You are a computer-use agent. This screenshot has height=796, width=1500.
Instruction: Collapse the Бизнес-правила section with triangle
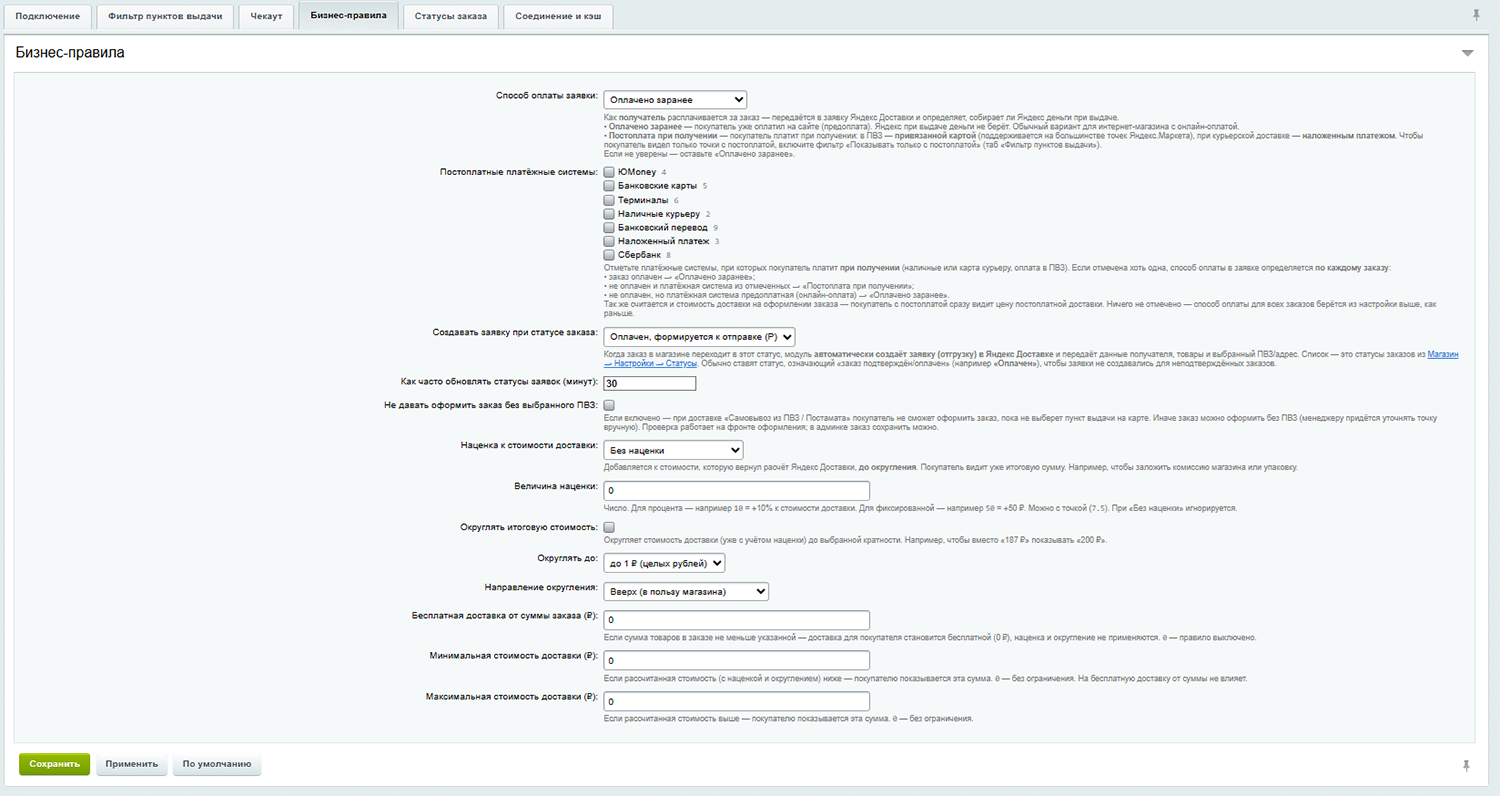[x=1467, y=53]
